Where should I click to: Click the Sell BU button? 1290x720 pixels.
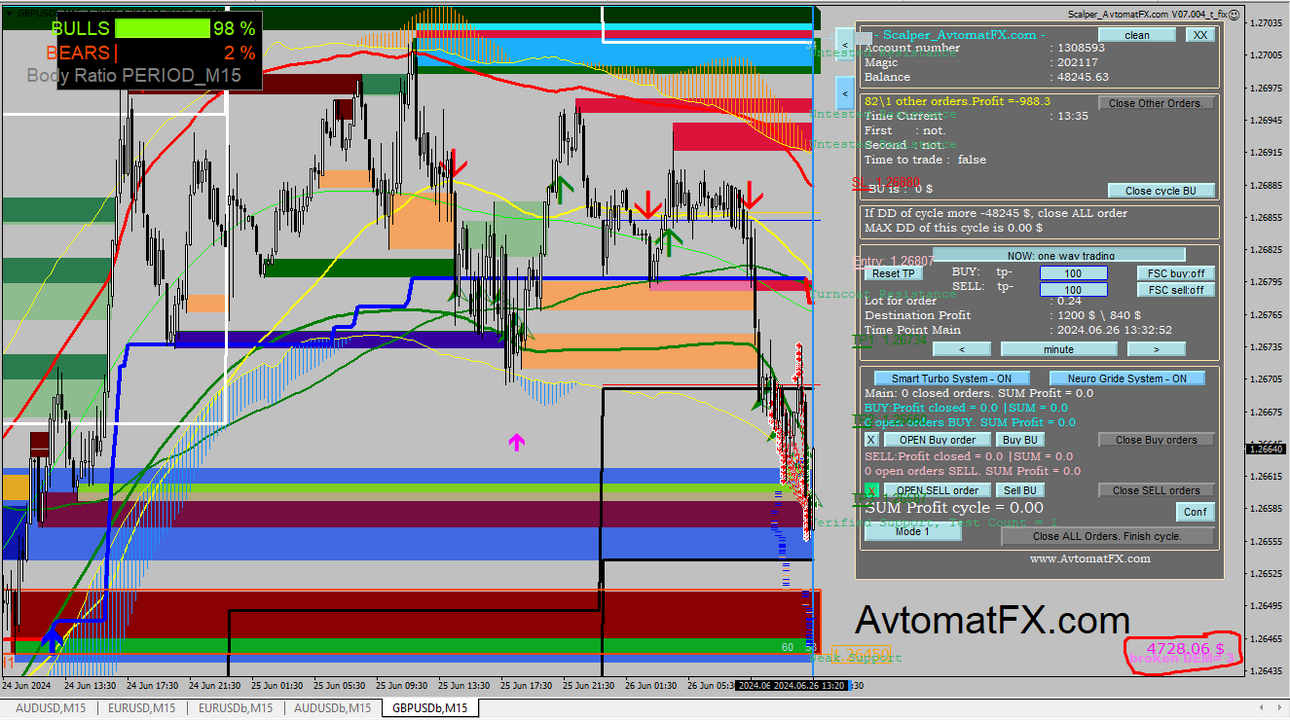1020,490
